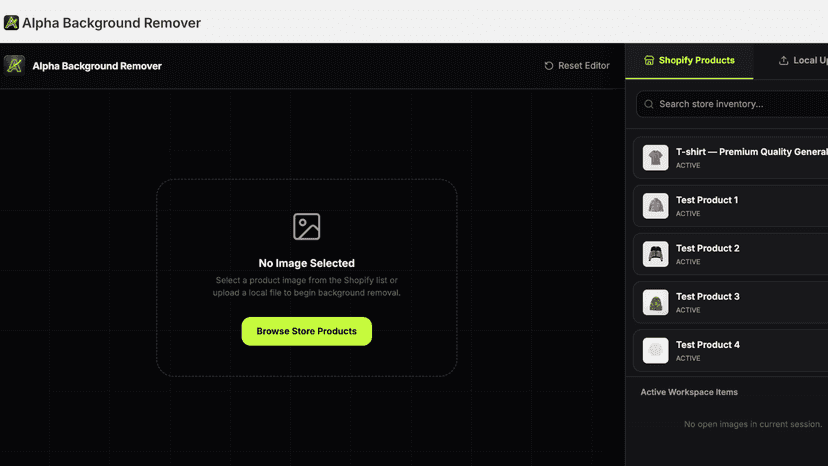Image resolution: width=828 pixels, height=466 pixels.
Task: Click the upload icon in the Local Upload tab
Action: coord(784,60)
